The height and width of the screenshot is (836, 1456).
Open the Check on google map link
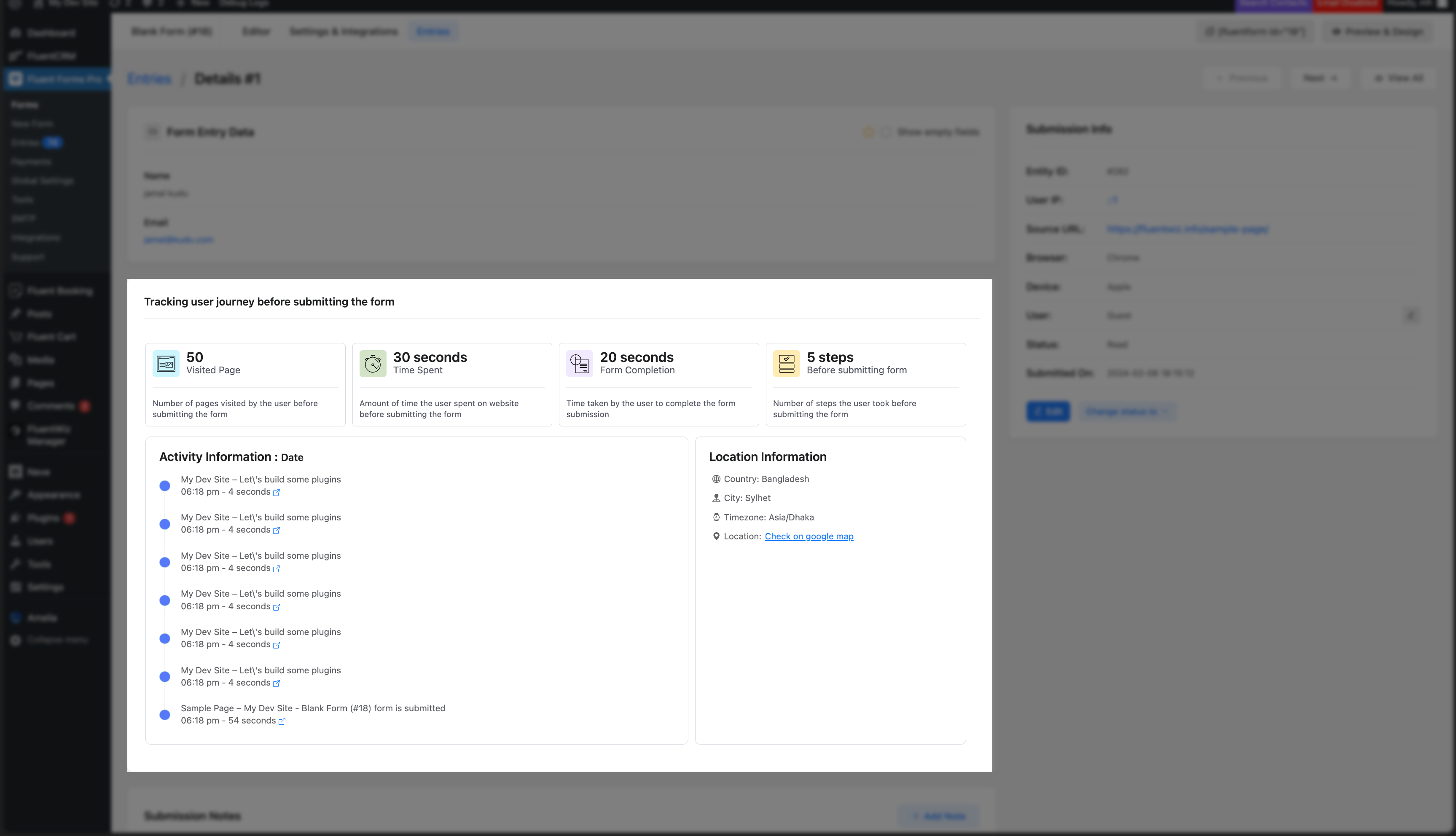coord(809,536)
